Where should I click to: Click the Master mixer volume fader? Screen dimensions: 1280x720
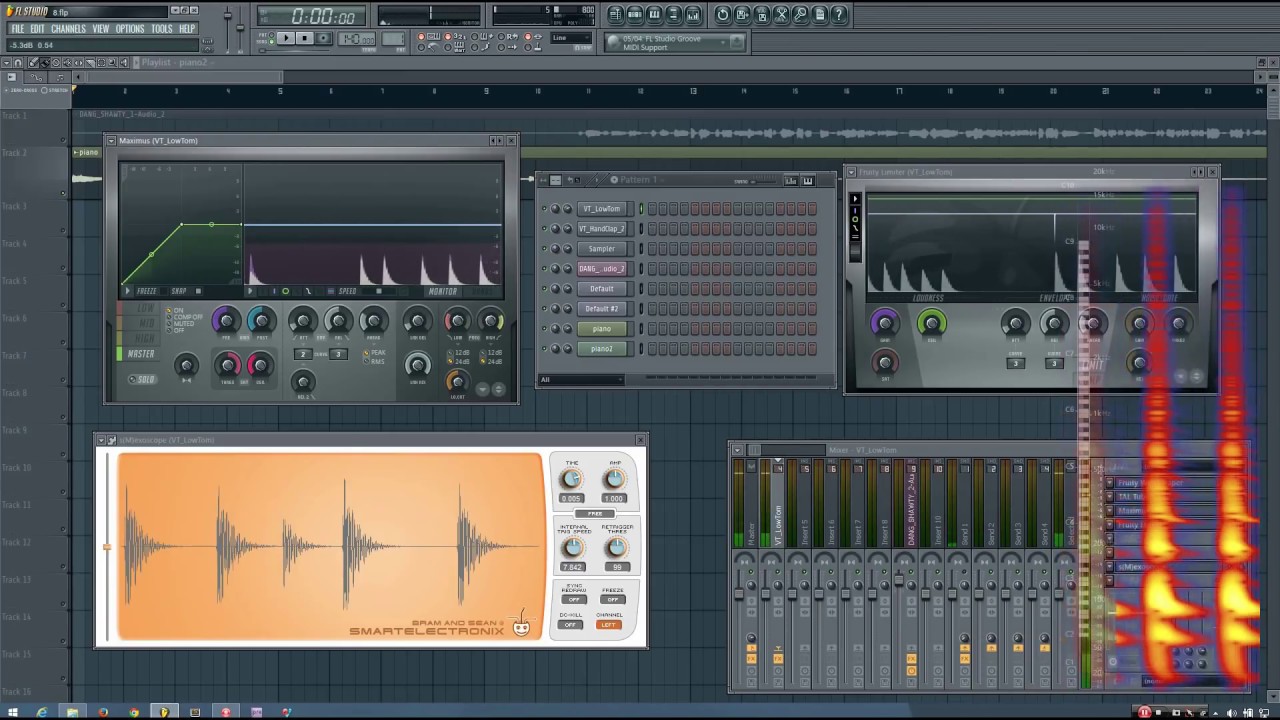(x=739, y=593)
